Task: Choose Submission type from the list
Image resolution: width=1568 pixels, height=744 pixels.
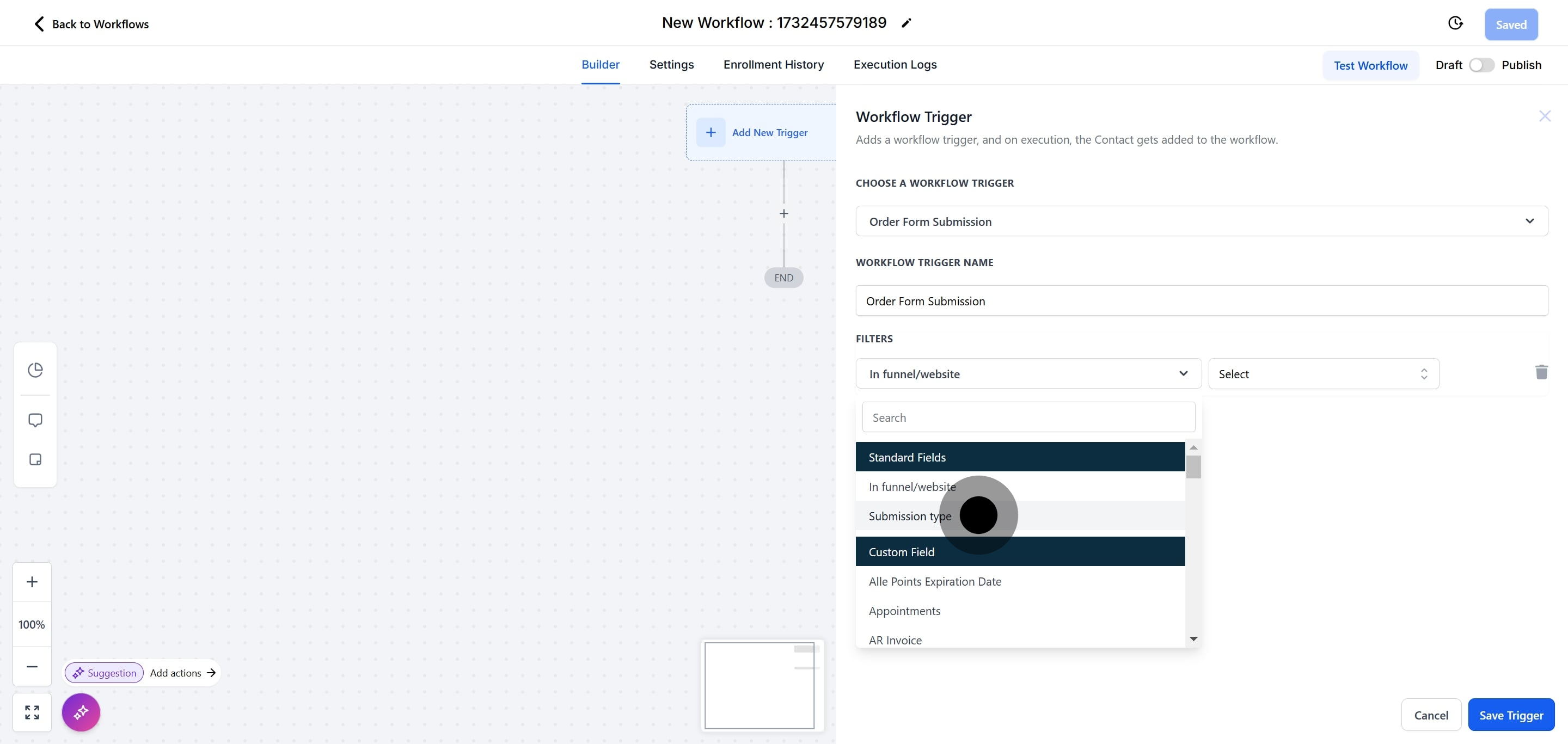Action: pos(909,516)
